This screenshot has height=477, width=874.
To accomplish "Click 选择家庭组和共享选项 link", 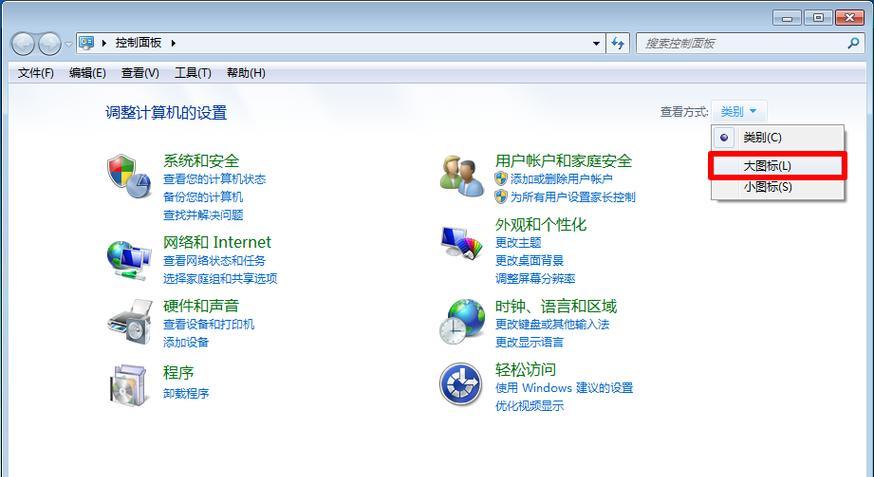I will coord(220,279).
